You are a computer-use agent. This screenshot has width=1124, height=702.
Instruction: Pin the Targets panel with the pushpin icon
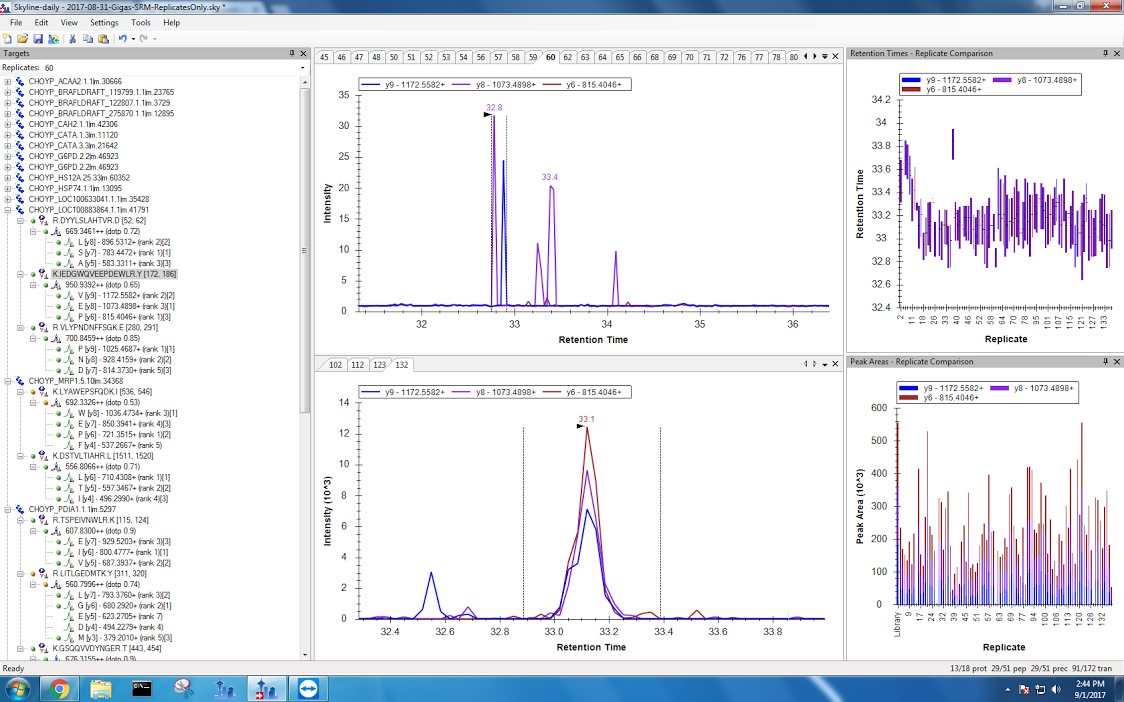pyautogui.click(x=292, y=53)
